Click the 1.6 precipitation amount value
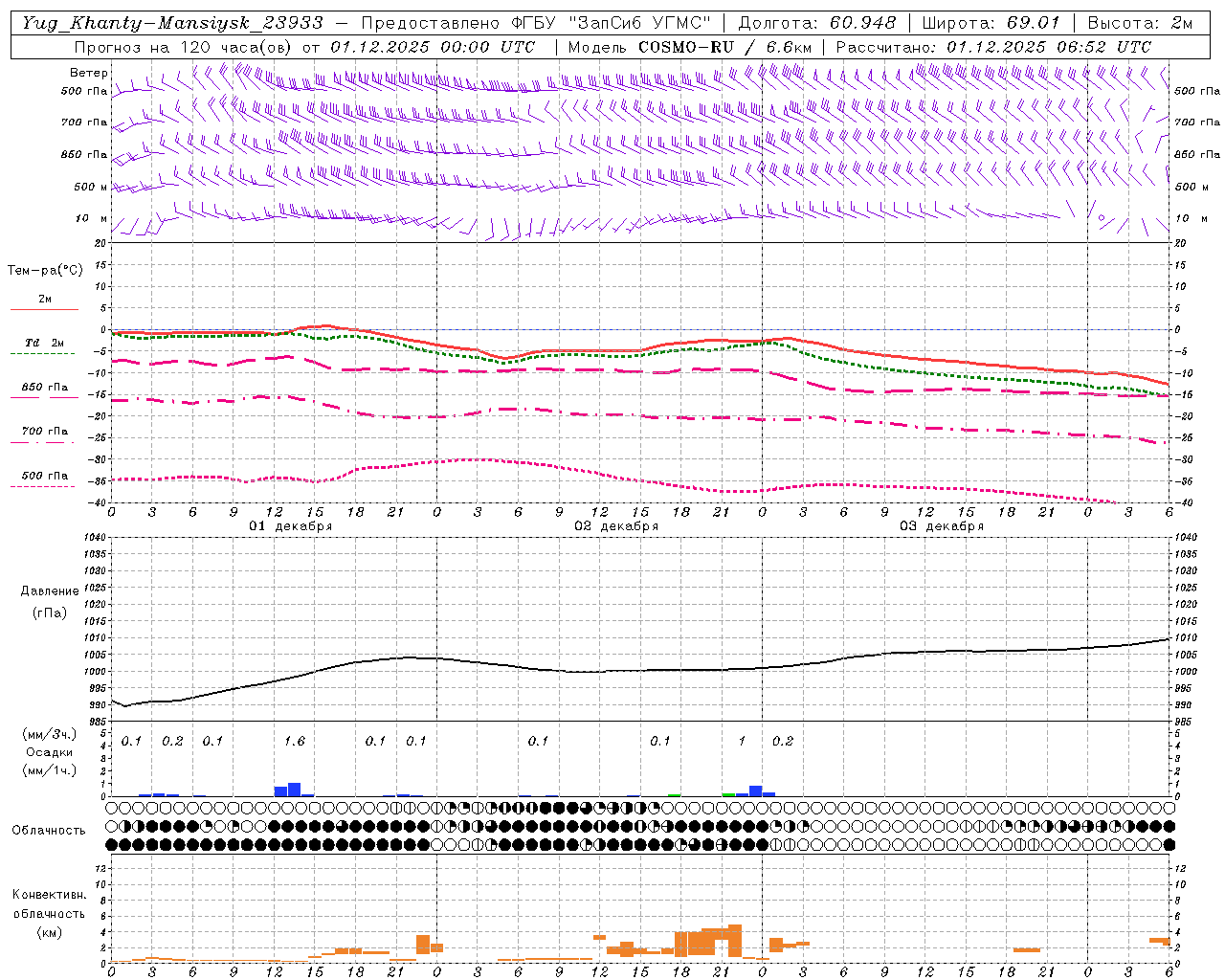This screenshot has height=980, width=1225. click(295, 742)
